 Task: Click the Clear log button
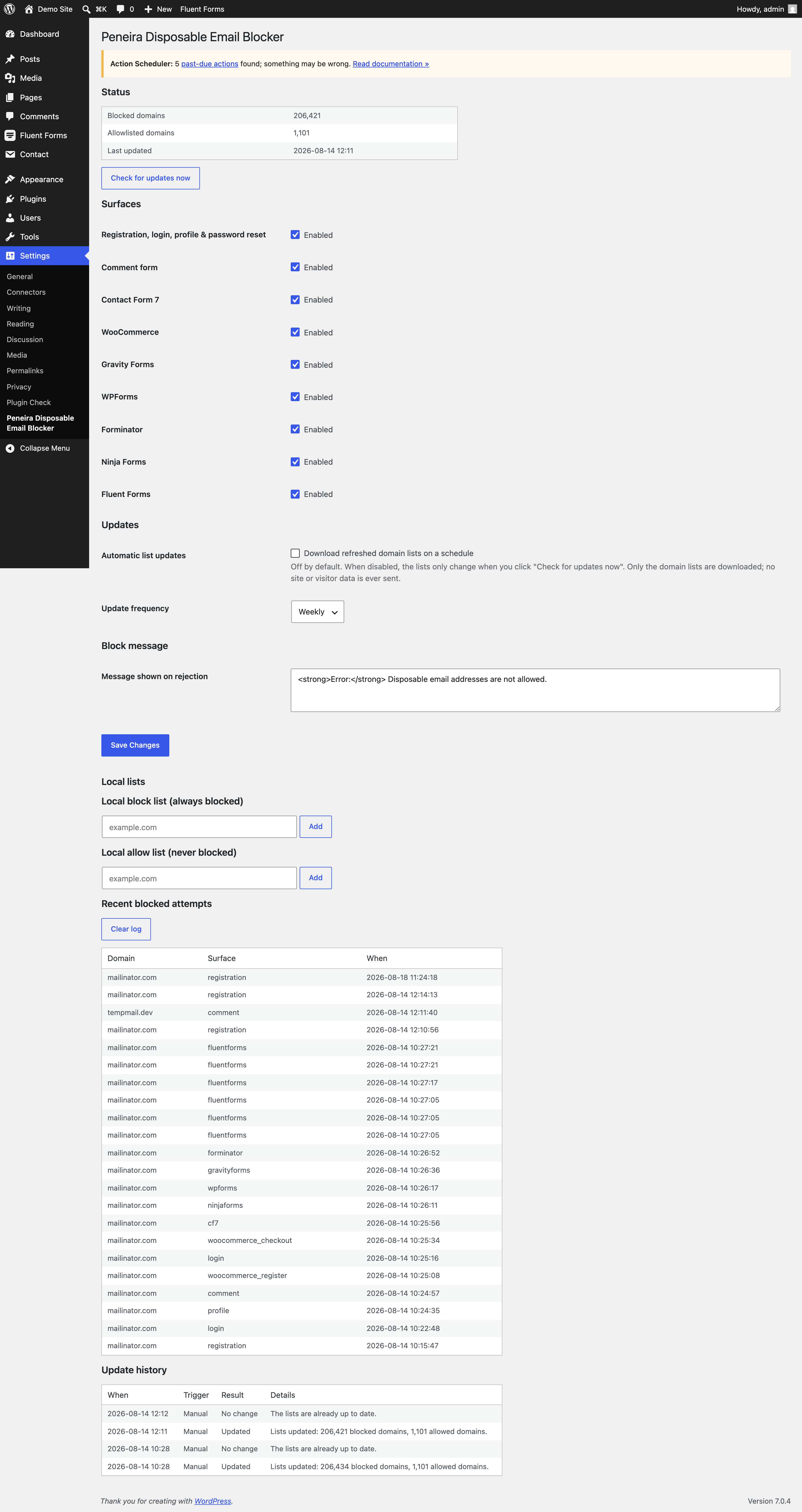126,929
